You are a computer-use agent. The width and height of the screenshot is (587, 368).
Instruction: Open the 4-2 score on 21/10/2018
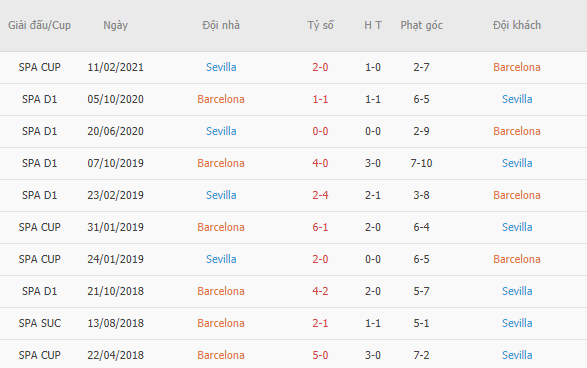click(320, 291)
